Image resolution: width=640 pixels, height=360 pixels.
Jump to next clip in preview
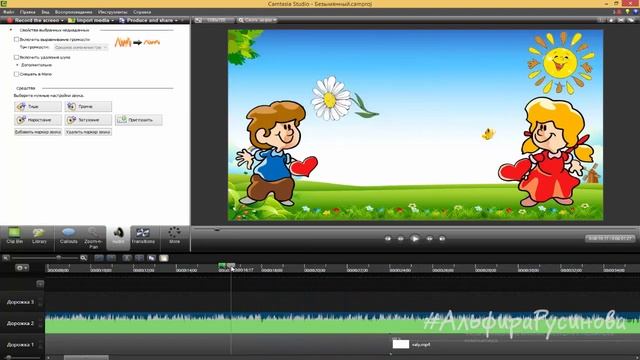coord(442,239)
